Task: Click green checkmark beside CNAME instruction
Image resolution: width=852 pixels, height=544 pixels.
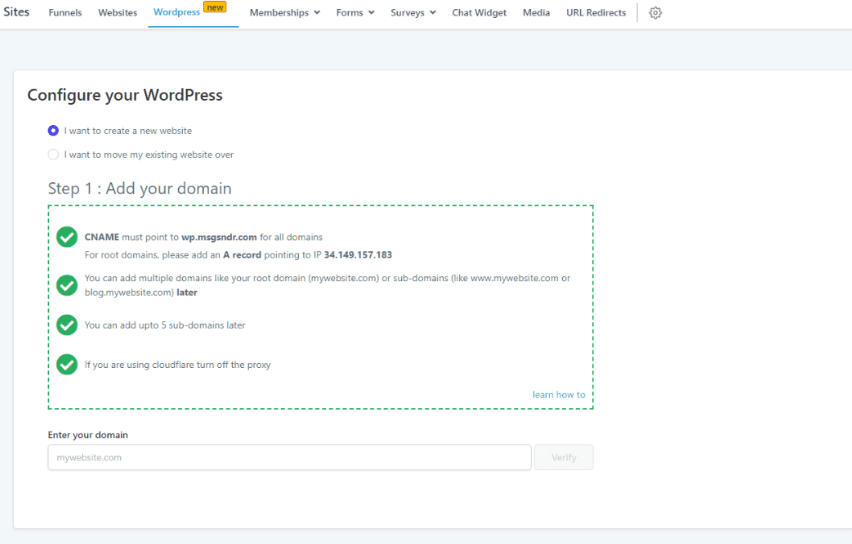Action: pos(67,237)
